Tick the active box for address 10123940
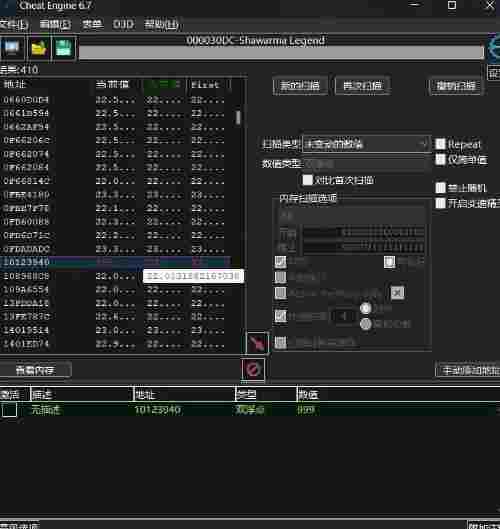The image size is (500, 529). click(x=9, y=410)
